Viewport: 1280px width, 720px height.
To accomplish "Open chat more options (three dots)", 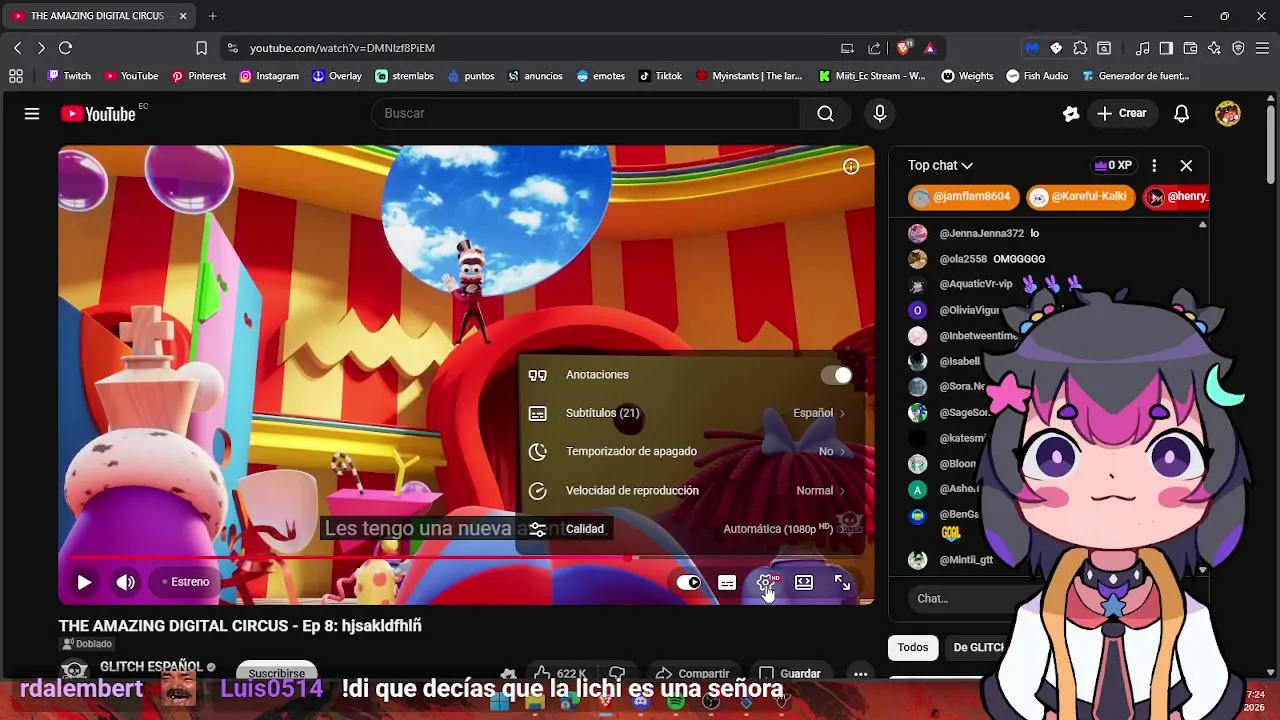I will tap(1154, 166).
